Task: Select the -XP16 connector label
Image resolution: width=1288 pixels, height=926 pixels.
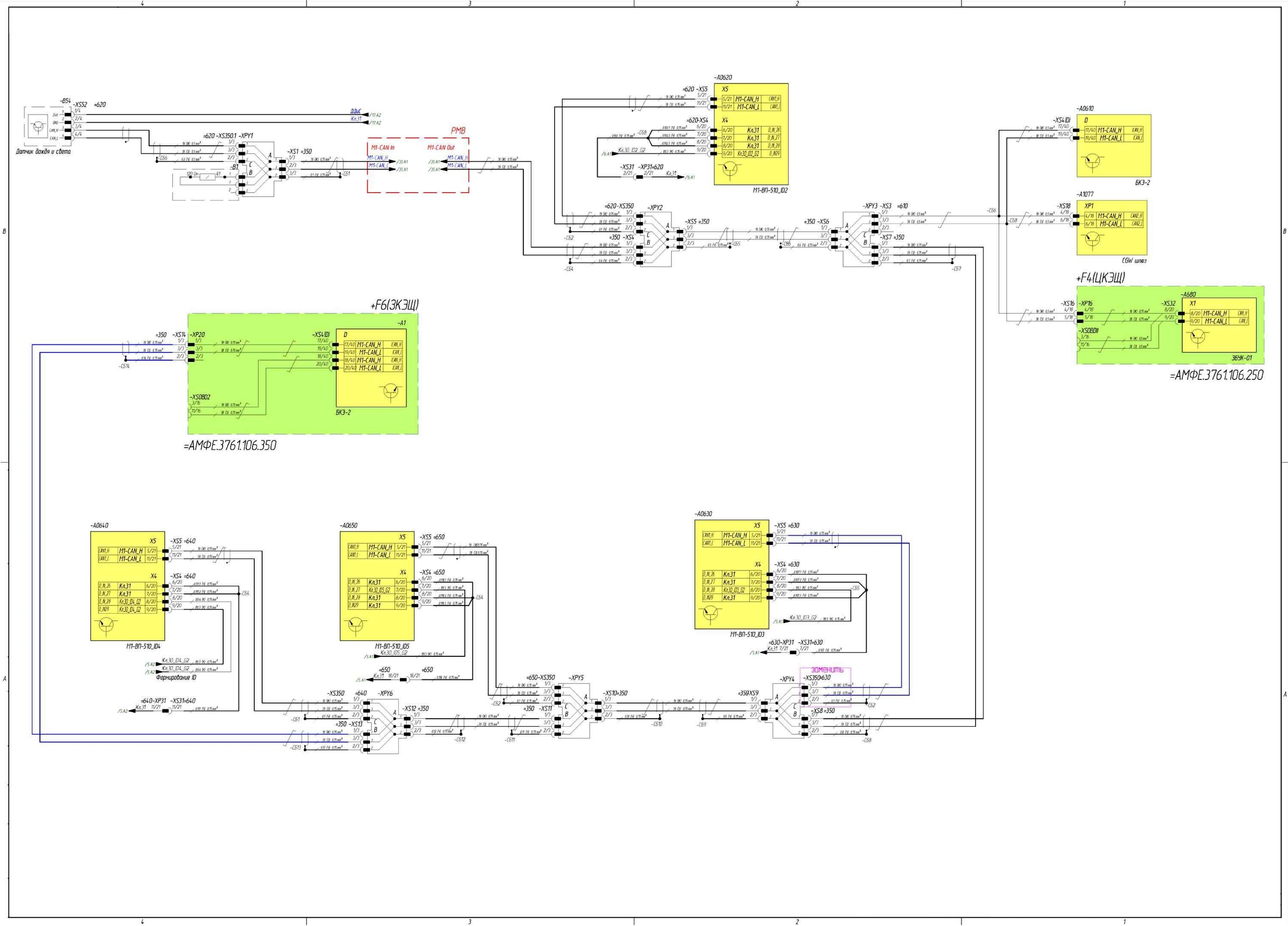Action: [1085, 303]
